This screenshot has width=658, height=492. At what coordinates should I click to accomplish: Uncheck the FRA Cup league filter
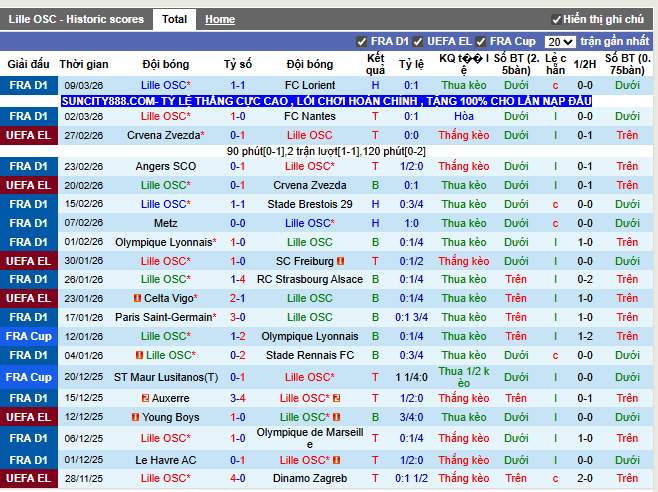point(481,42)
